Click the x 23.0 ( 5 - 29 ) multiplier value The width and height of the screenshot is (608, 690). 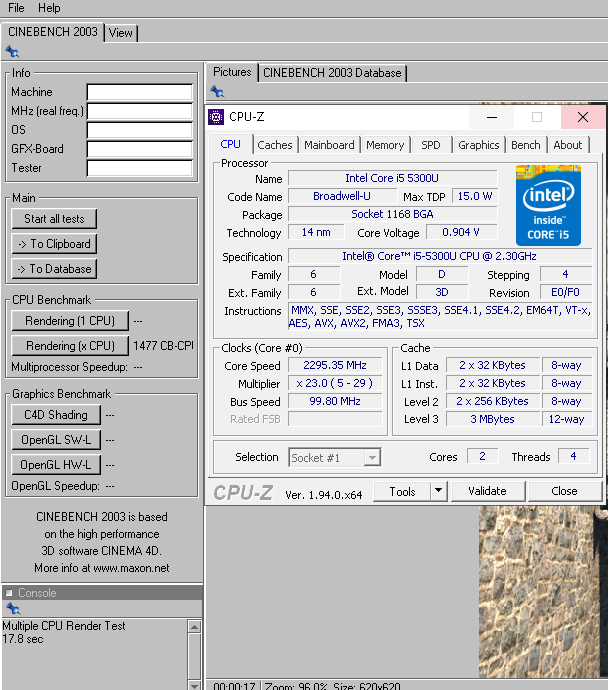(x=335, y=383)
